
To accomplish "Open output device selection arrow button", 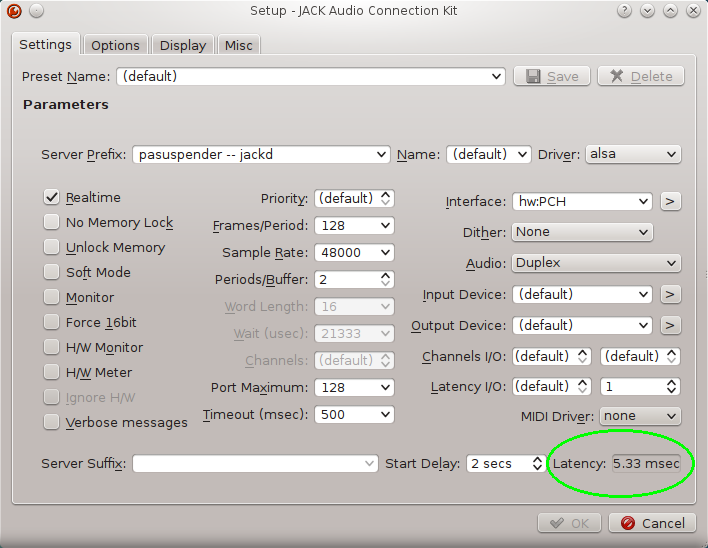I will (670, 325).
